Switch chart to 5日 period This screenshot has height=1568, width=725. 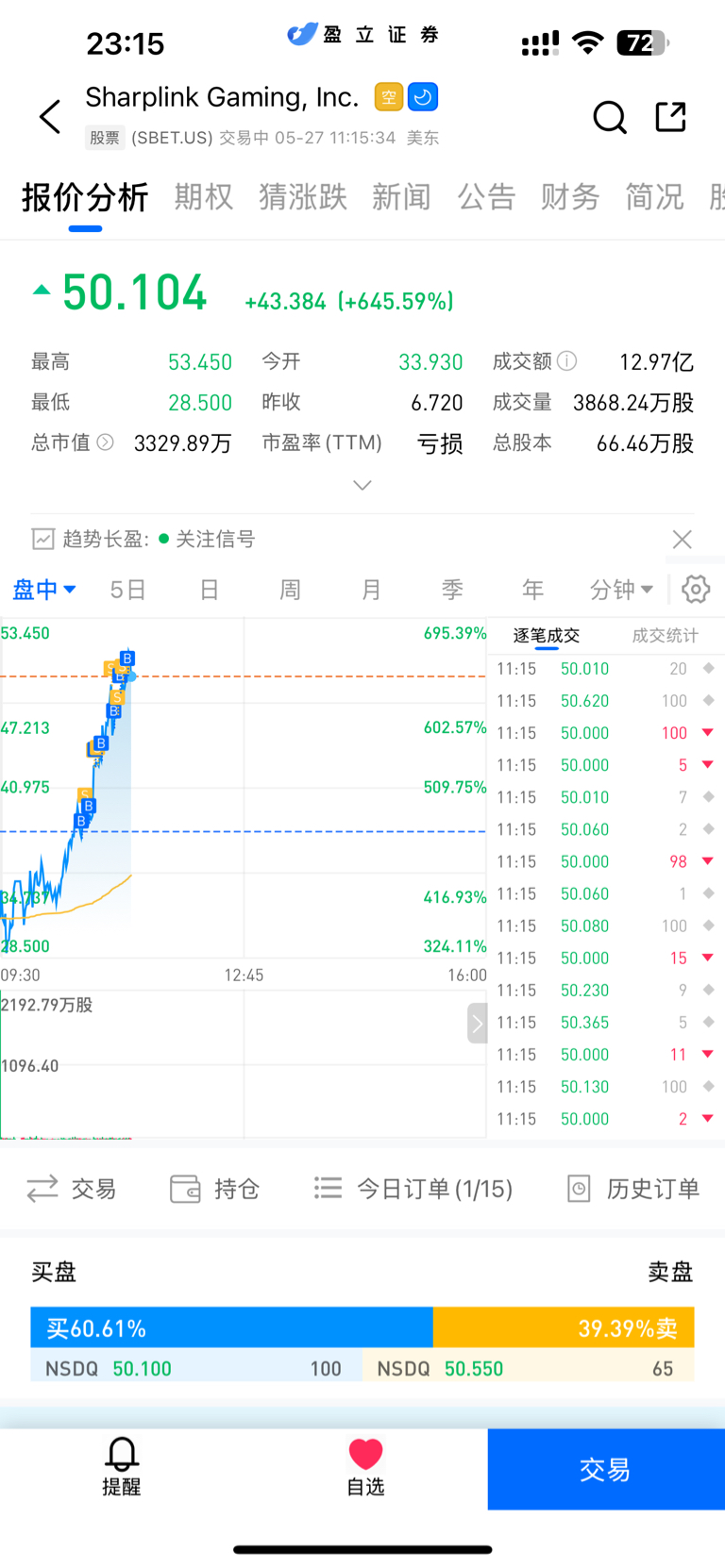[x=127, y=590]
